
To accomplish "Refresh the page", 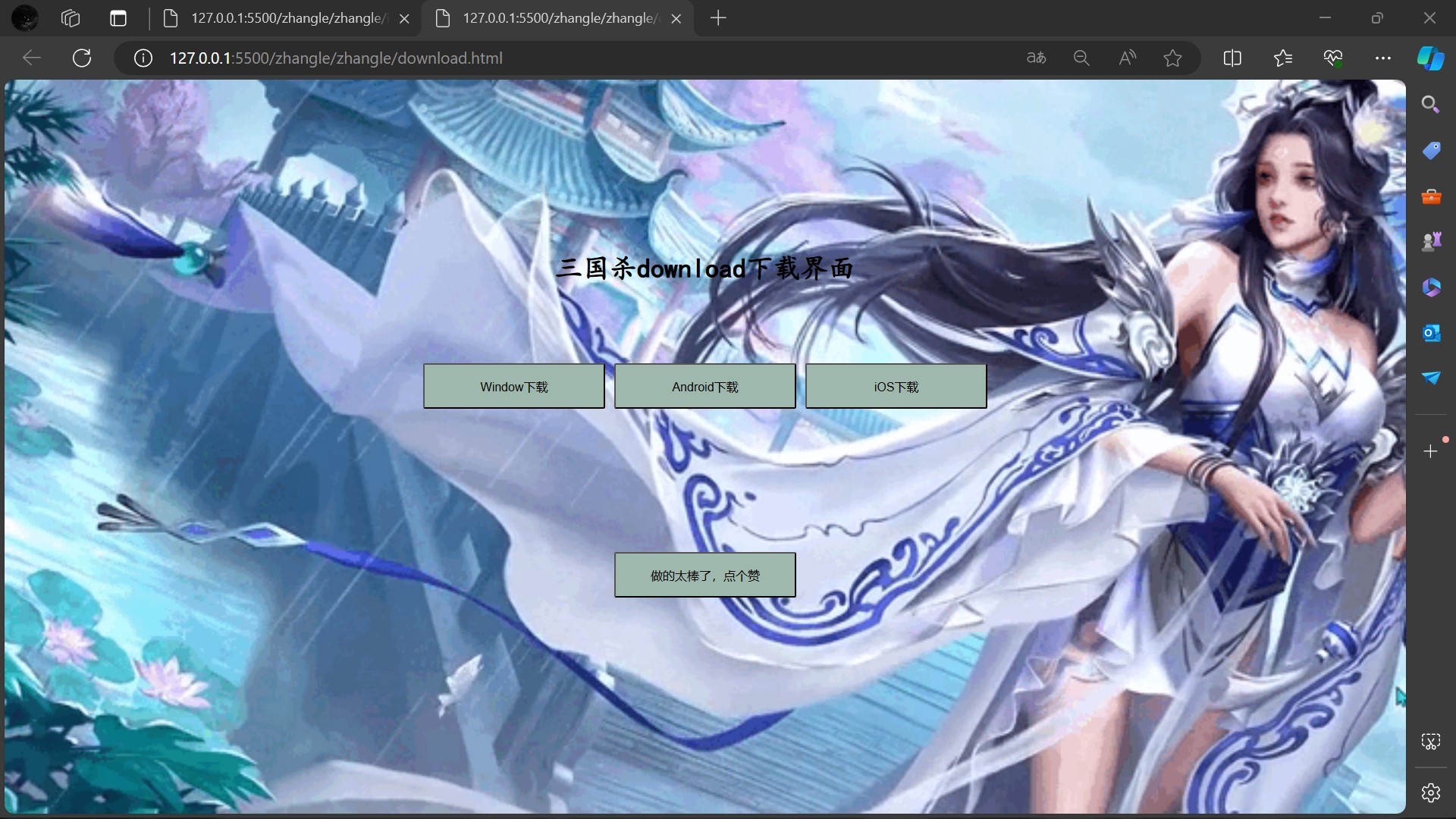I will (82, 58).
